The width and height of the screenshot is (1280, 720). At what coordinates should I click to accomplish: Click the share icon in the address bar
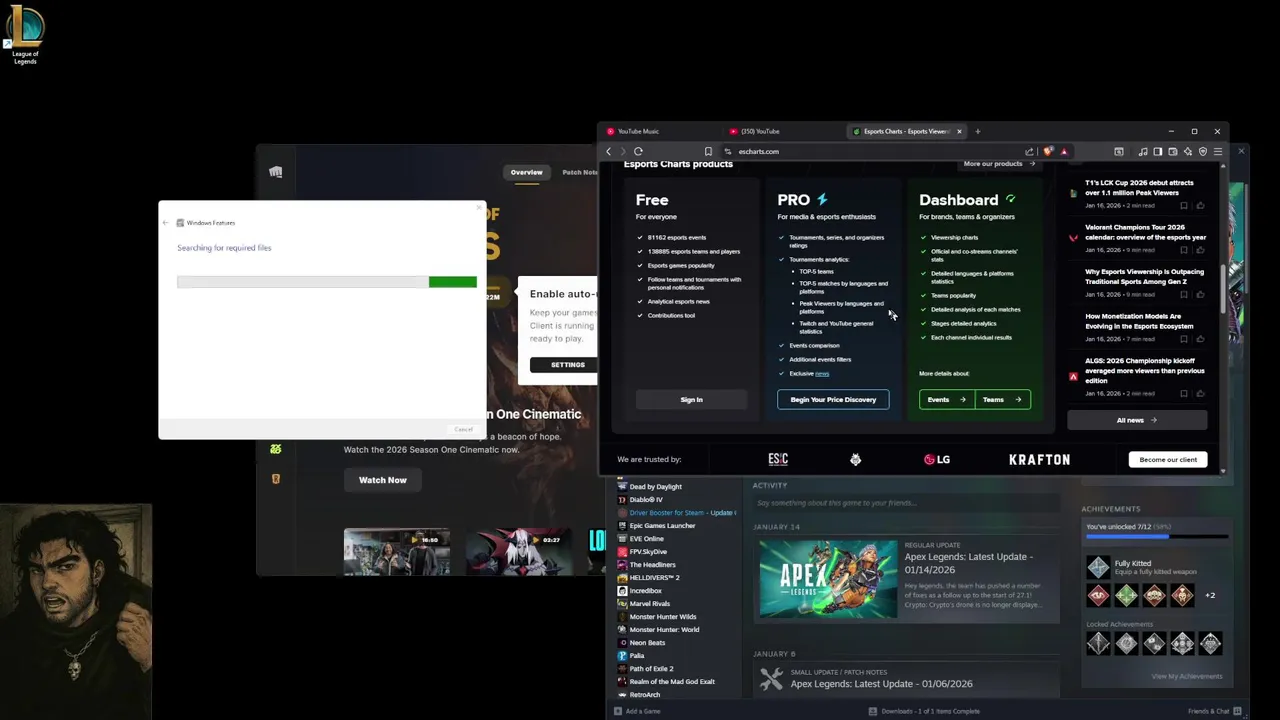click(x=1029, y=151)
